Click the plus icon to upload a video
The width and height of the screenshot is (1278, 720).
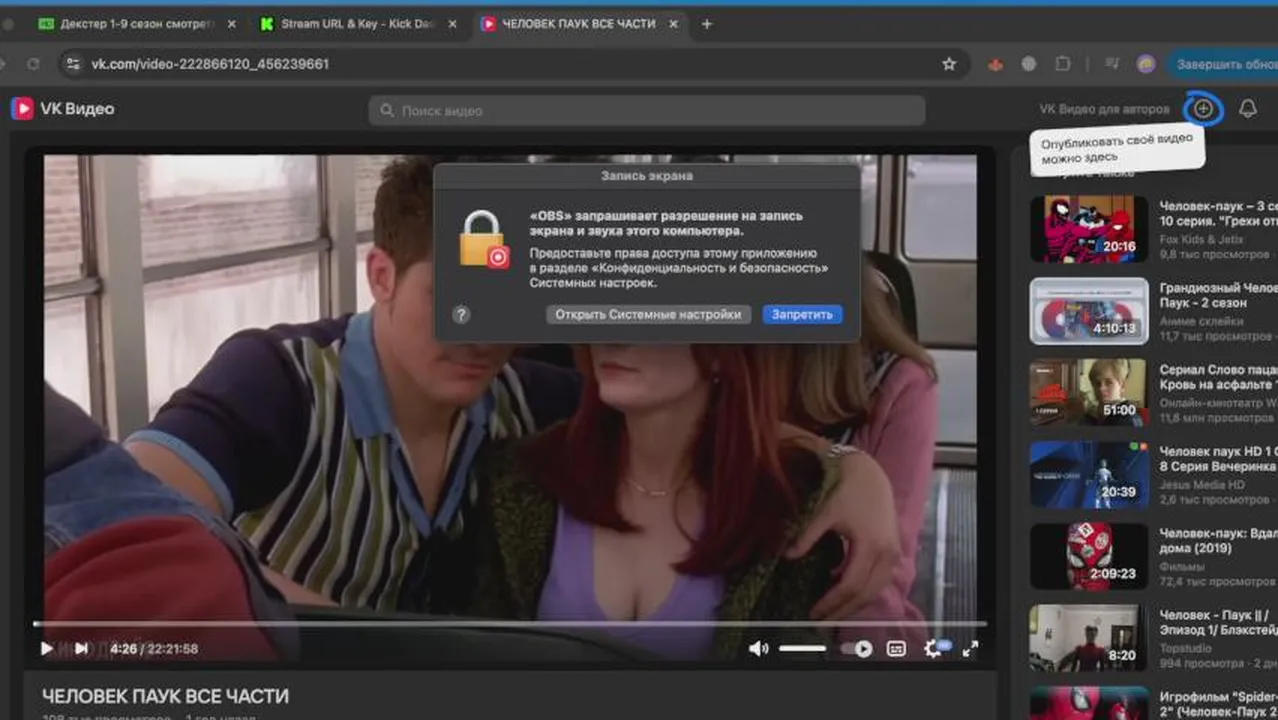point(1204,108)
